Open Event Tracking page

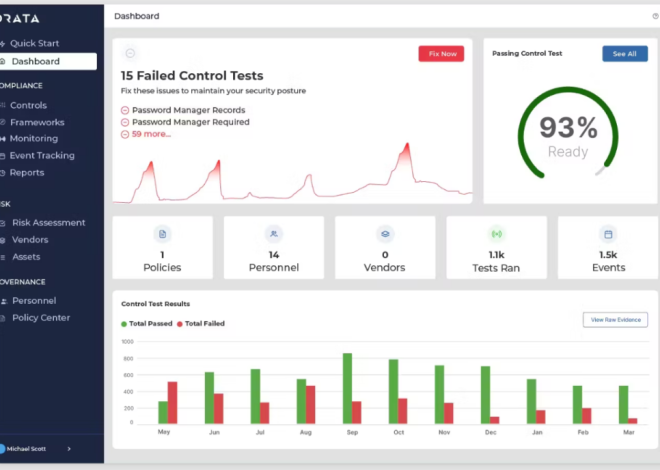(42, 156)
